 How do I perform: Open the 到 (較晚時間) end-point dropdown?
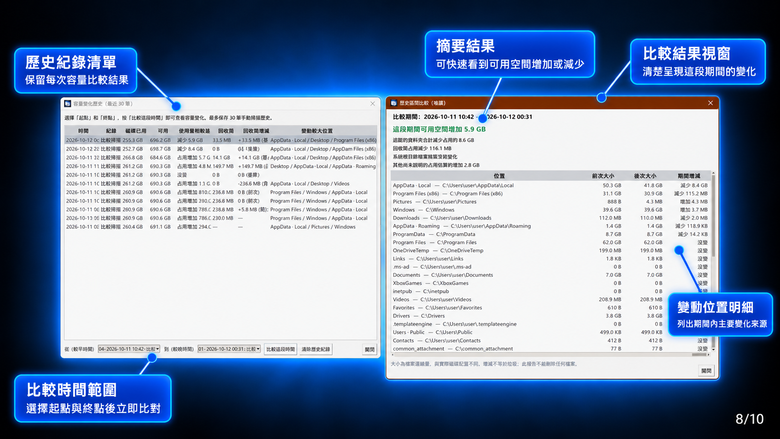[229, 349]
